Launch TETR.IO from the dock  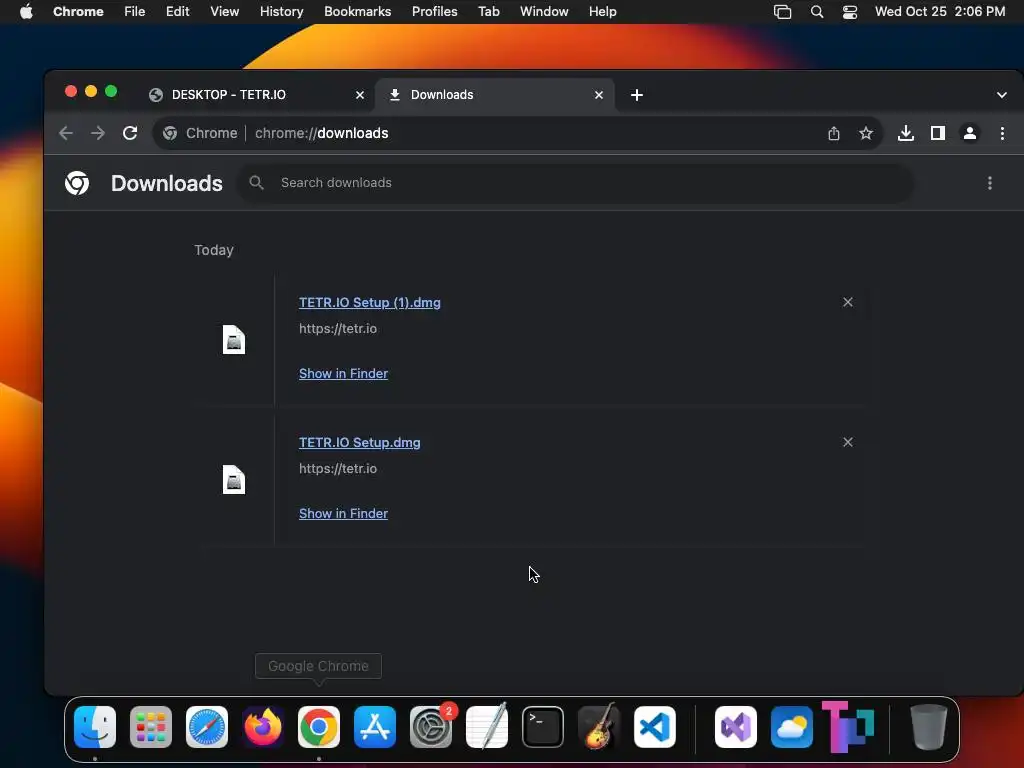[848, 726]
